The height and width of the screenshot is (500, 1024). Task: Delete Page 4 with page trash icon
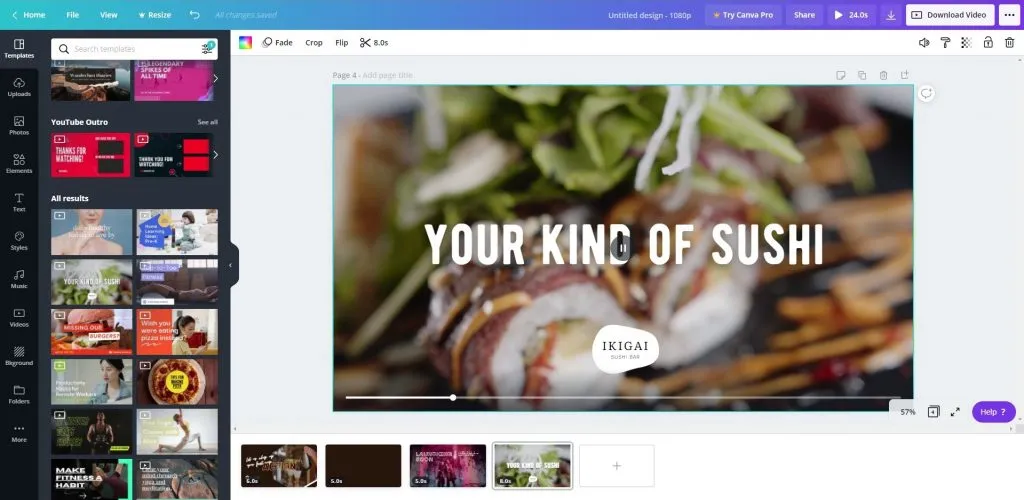pyautogui.click(x=884, y=75)
